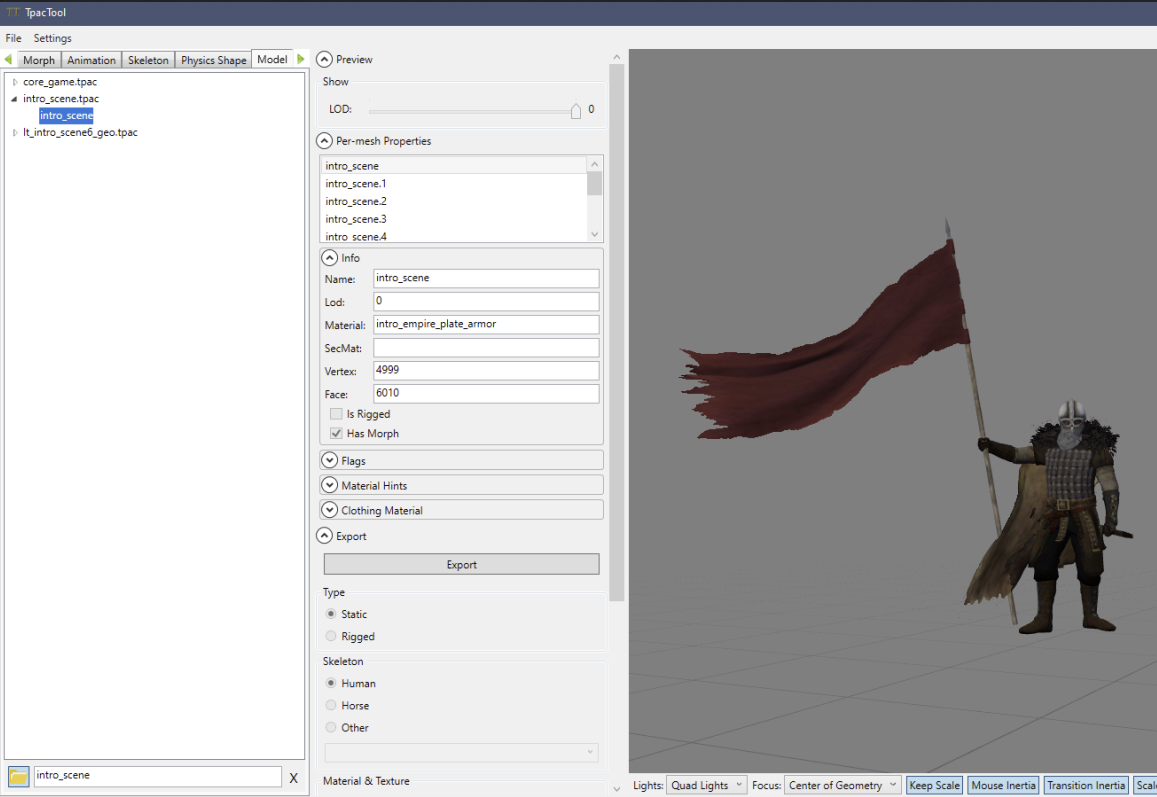Select intro_scene.1 in the mesh list

455,184
